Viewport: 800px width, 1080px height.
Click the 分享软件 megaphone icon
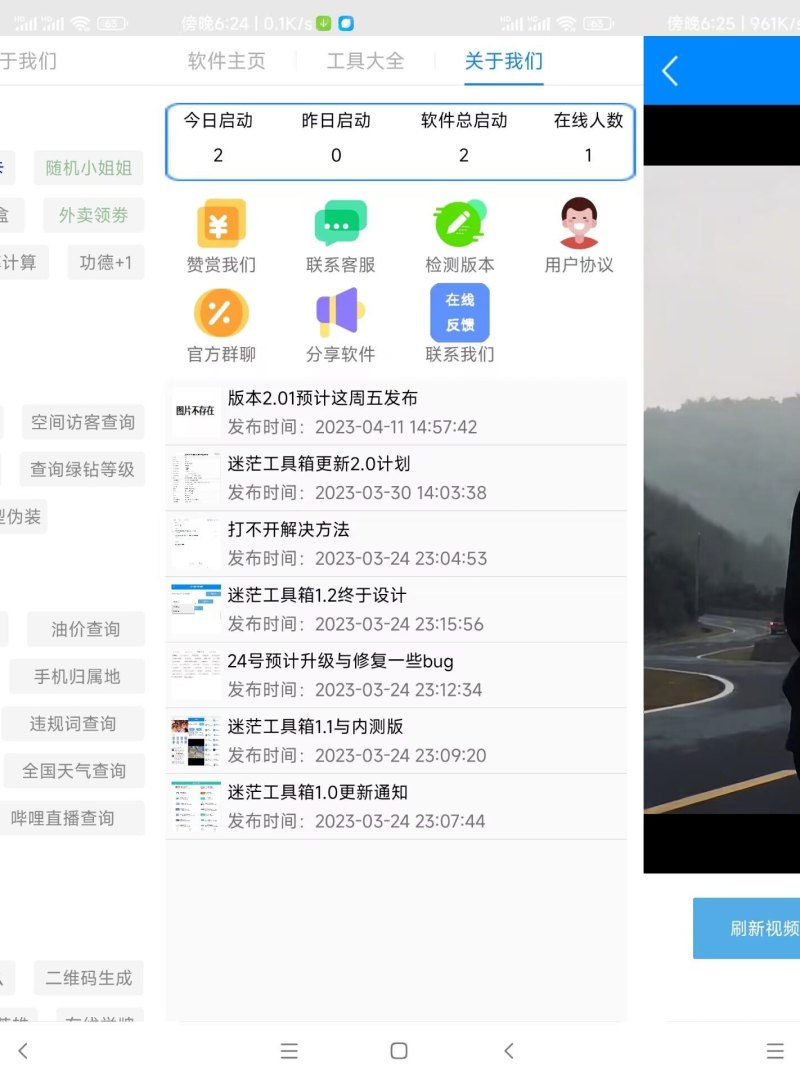340,313
